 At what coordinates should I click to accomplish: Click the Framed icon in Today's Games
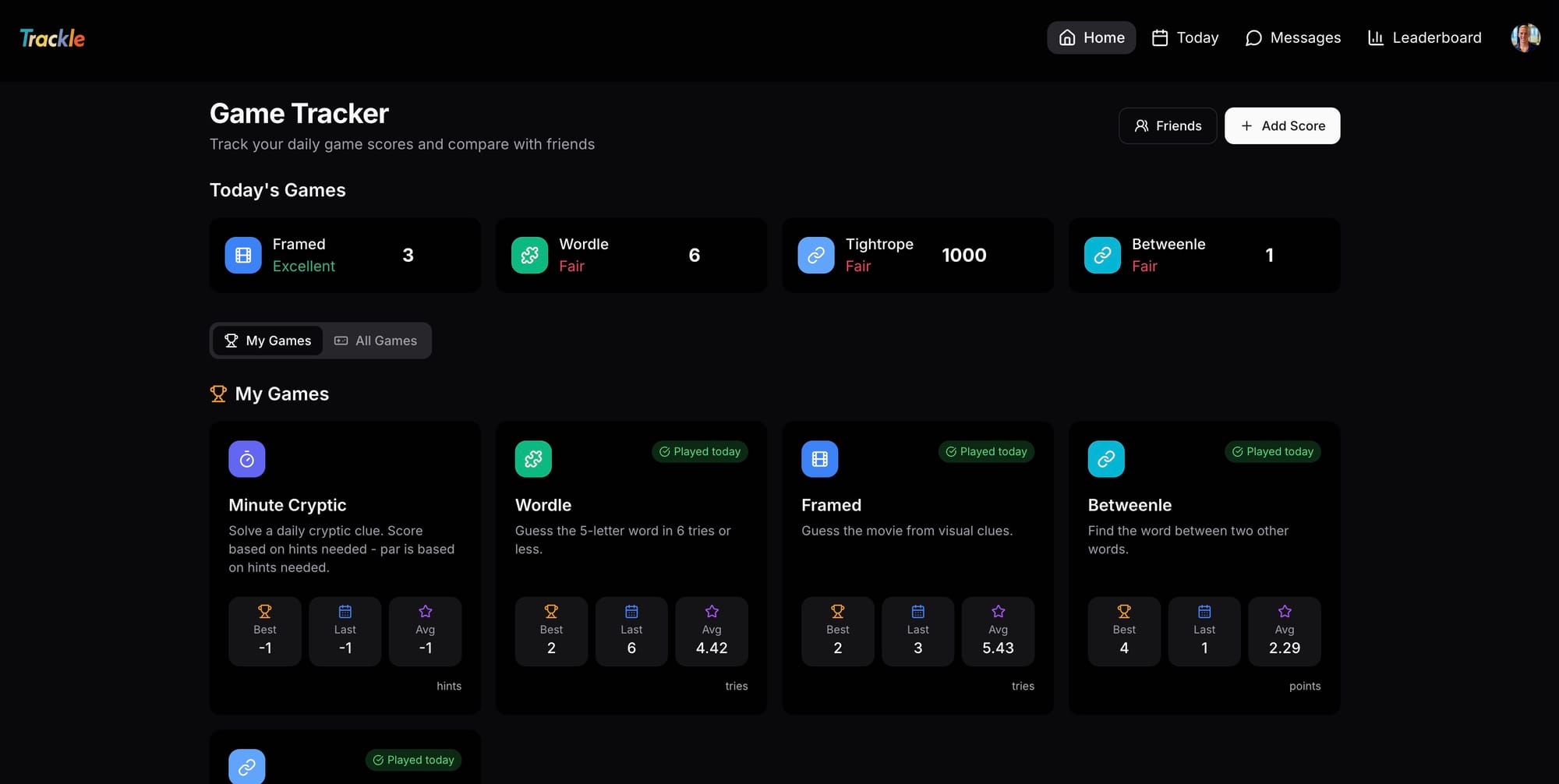[x=243, y=256]
